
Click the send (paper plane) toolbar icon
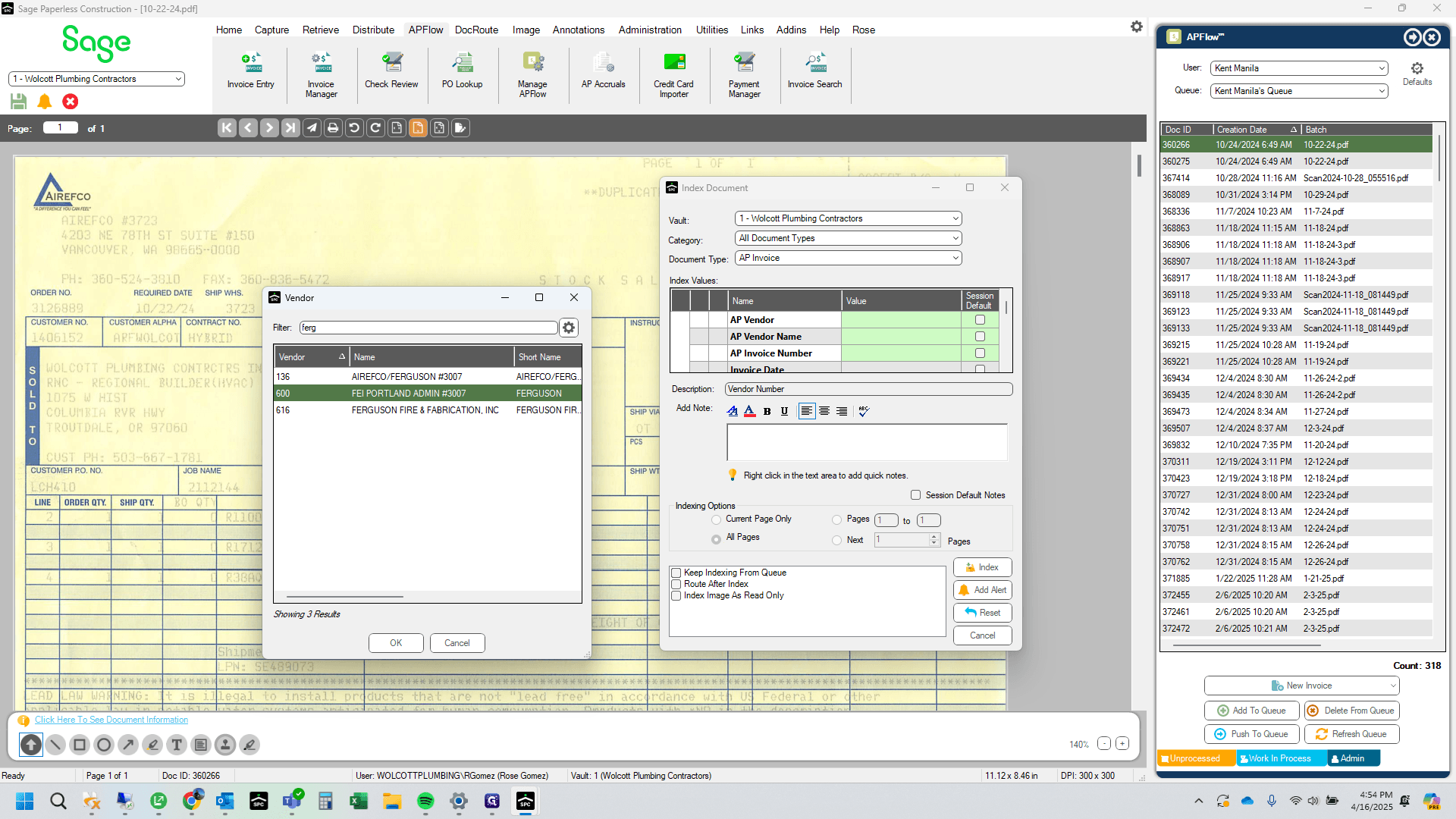pos(312,128)
